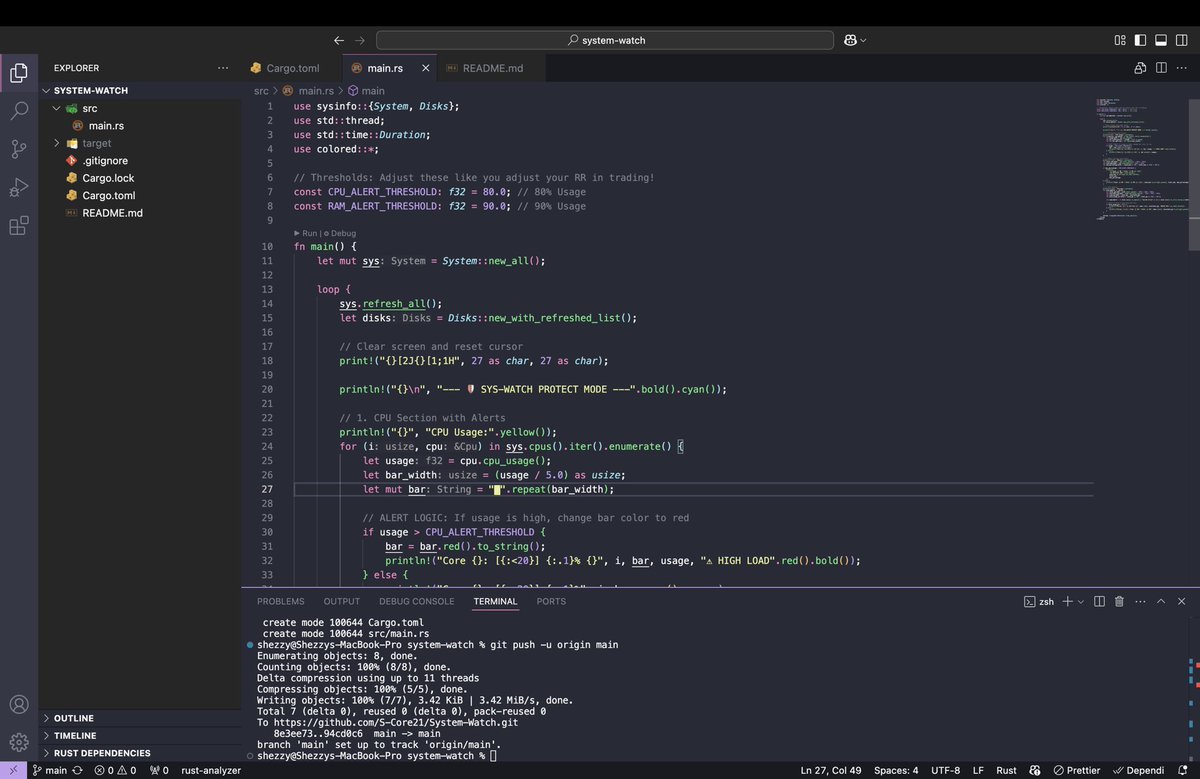Close the main.rs editor tab
Image resolution: width=1200 pixels, height=779 pixels.
[x=425, y=68]
